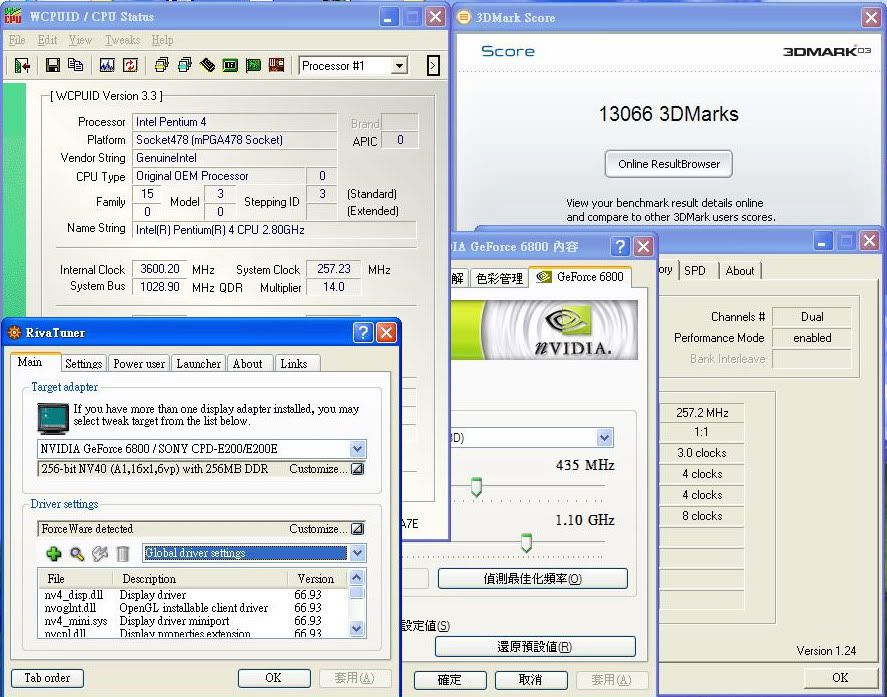887x697 pixels.
Task: Click the 確定 button
Action: (450, 679)
